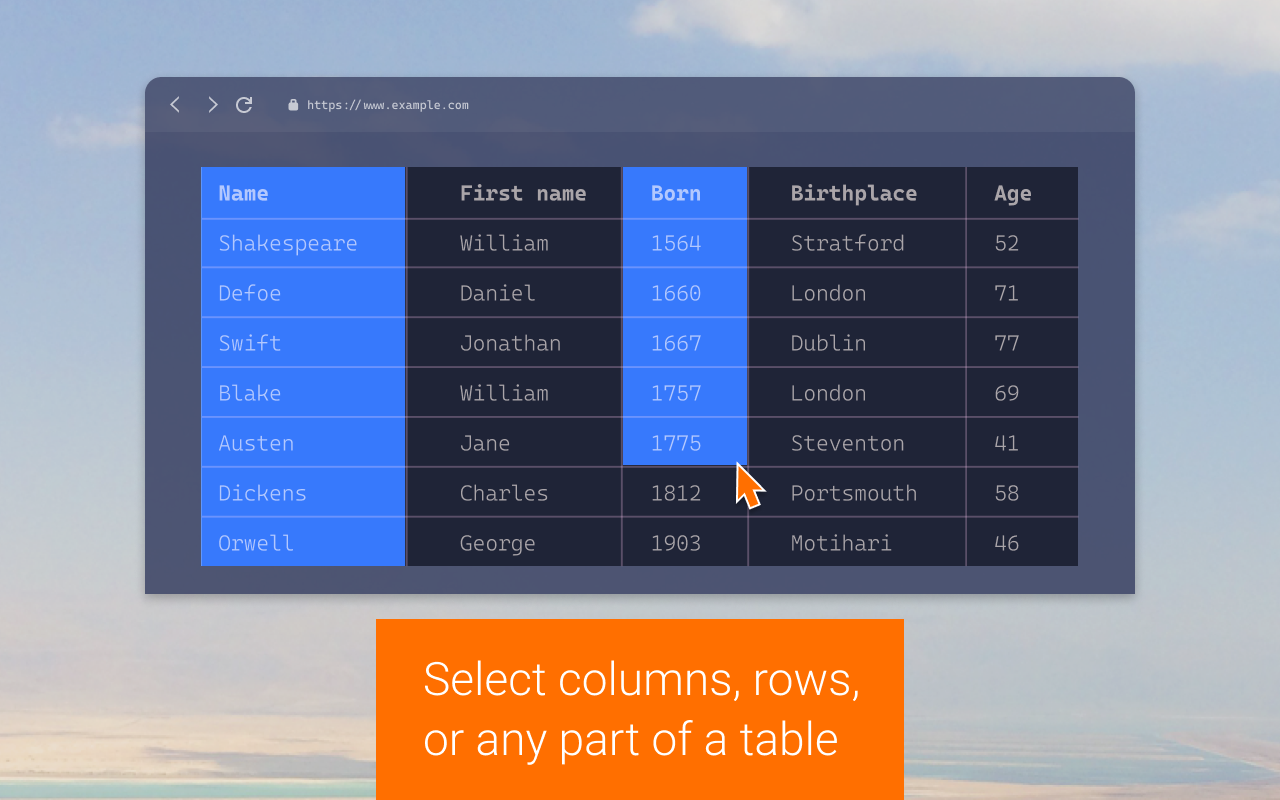Click the 1775 cell in Austen's row

click(x=685, y=443)
